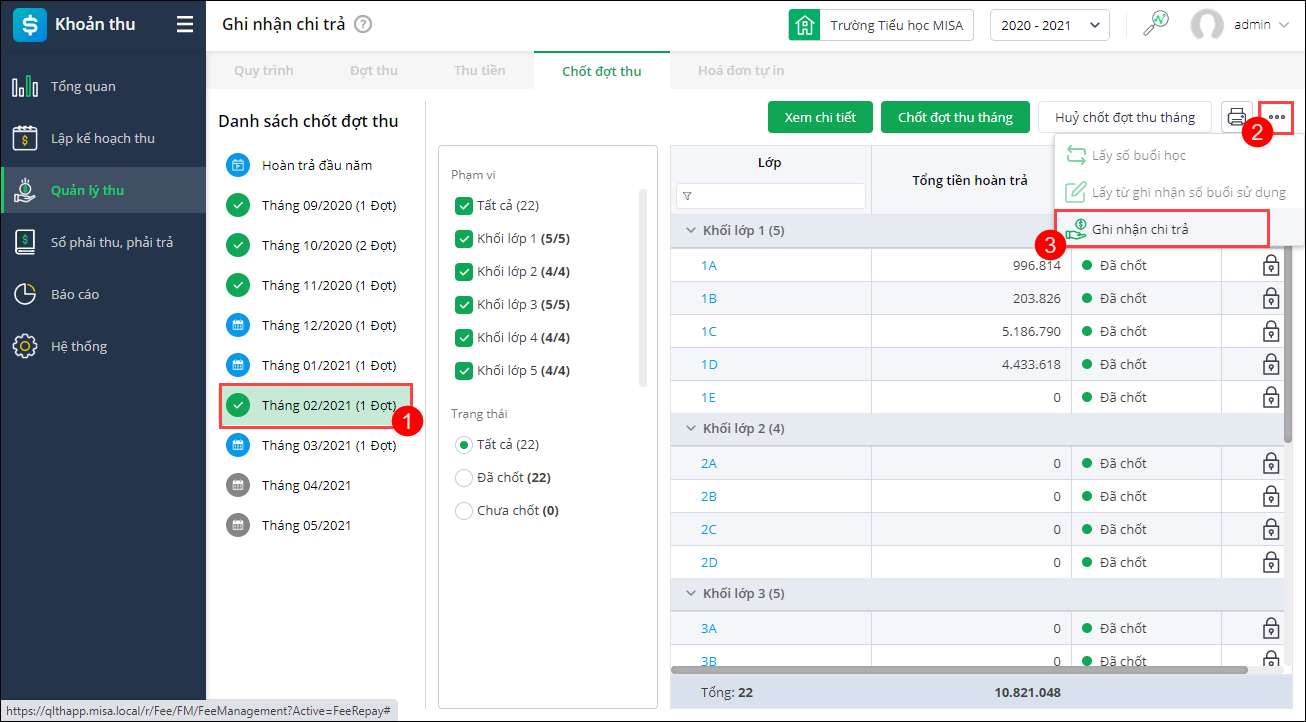Toggle the hamburger menu in sidebar header

(x=185, y=25)
